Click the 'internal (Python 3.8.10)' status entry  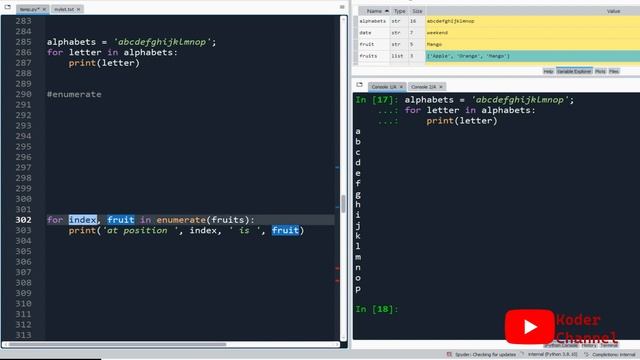[552, 354]
